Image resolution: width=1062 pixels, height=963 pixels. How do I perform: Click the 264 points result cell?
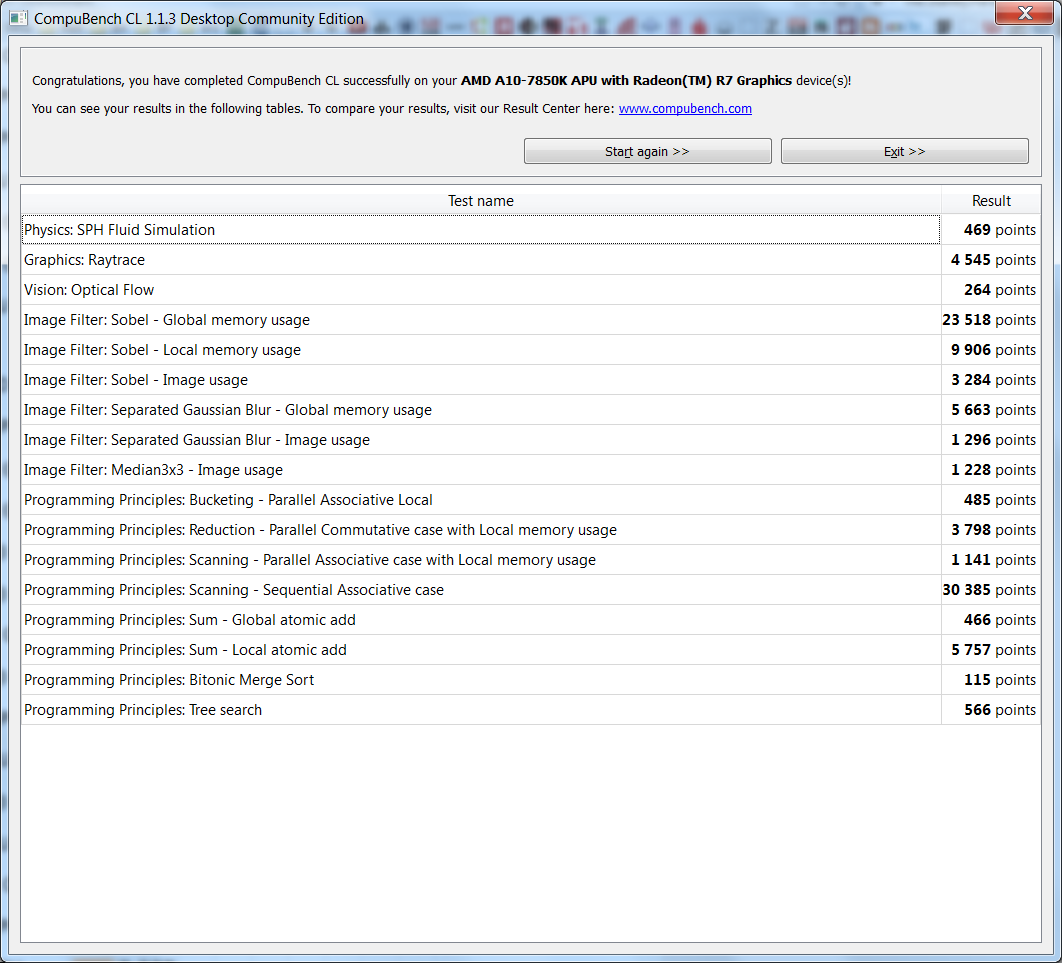click(991, 290)
